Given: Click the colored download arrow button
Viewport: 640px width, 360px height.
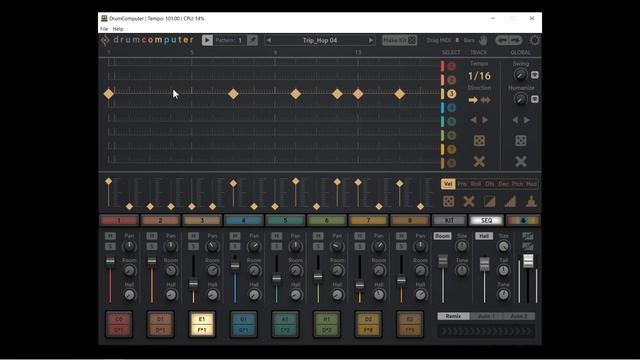Looking at the screenshot, I should click(x=523, y=220).
